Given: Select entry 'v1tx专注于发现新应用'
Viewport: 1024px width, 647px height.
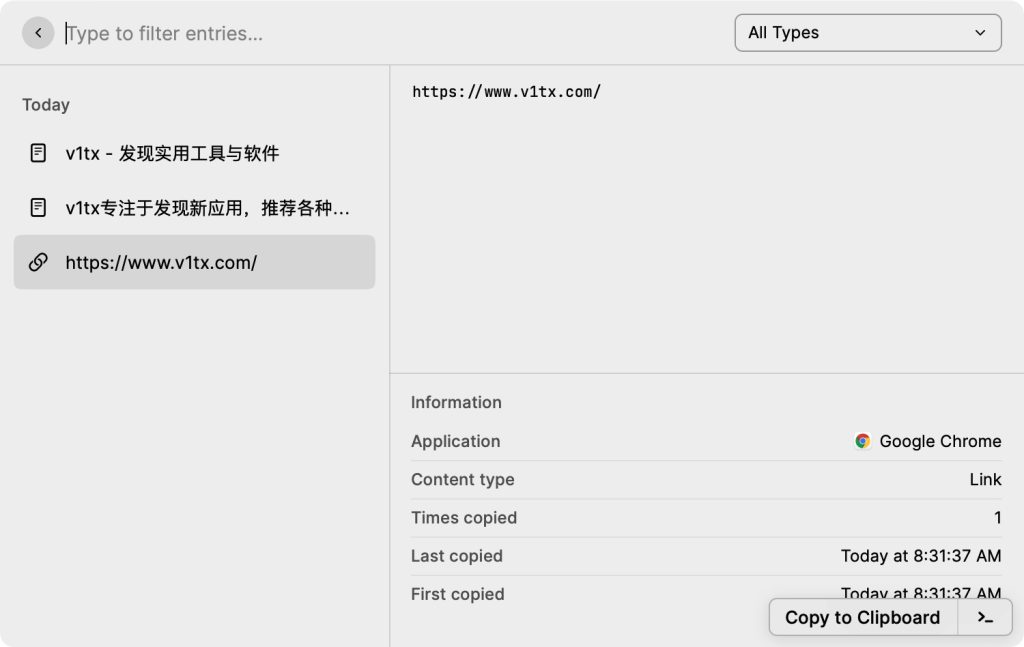Looking at the screenshot, I should (x=194, y=208).
